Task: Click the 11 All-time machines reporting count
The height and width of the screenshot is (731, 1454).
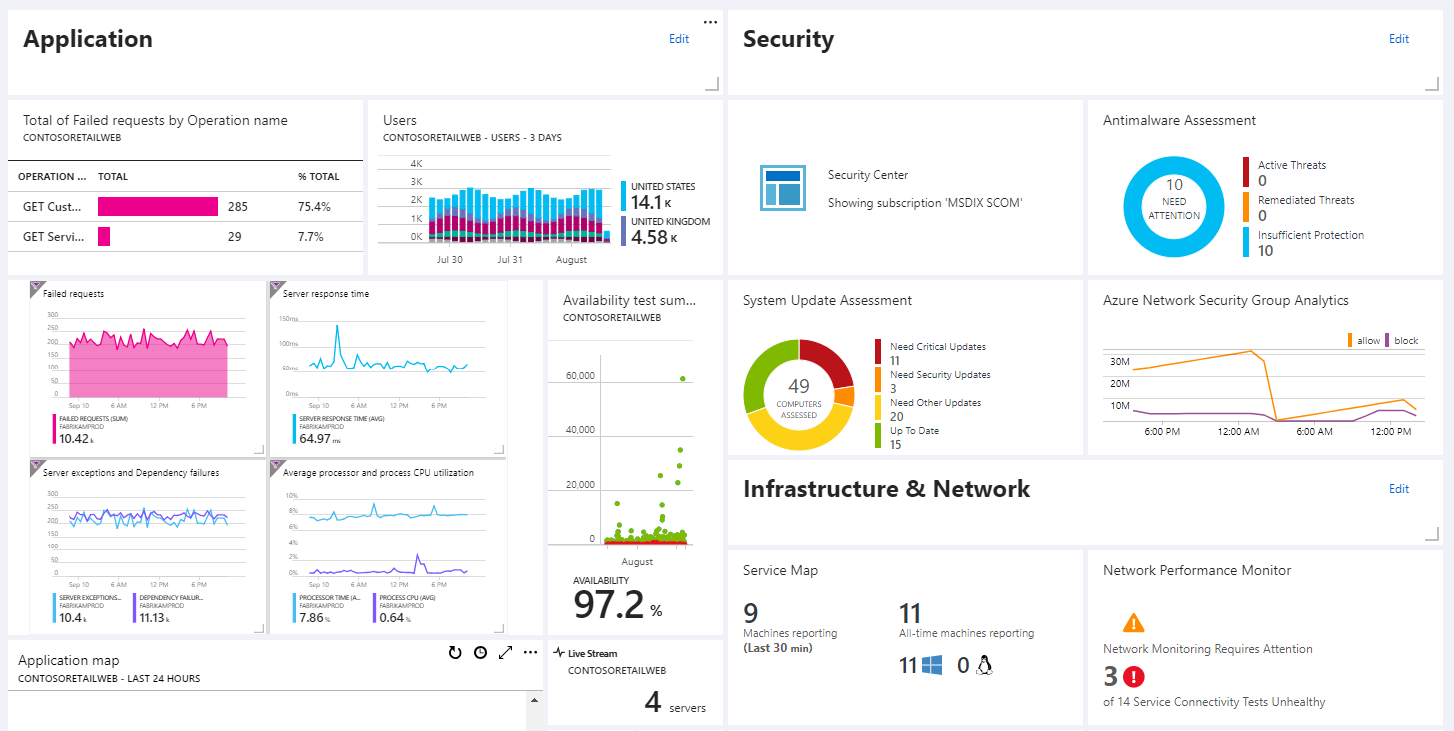Action: pyautogui.click(x=910, y=613)
